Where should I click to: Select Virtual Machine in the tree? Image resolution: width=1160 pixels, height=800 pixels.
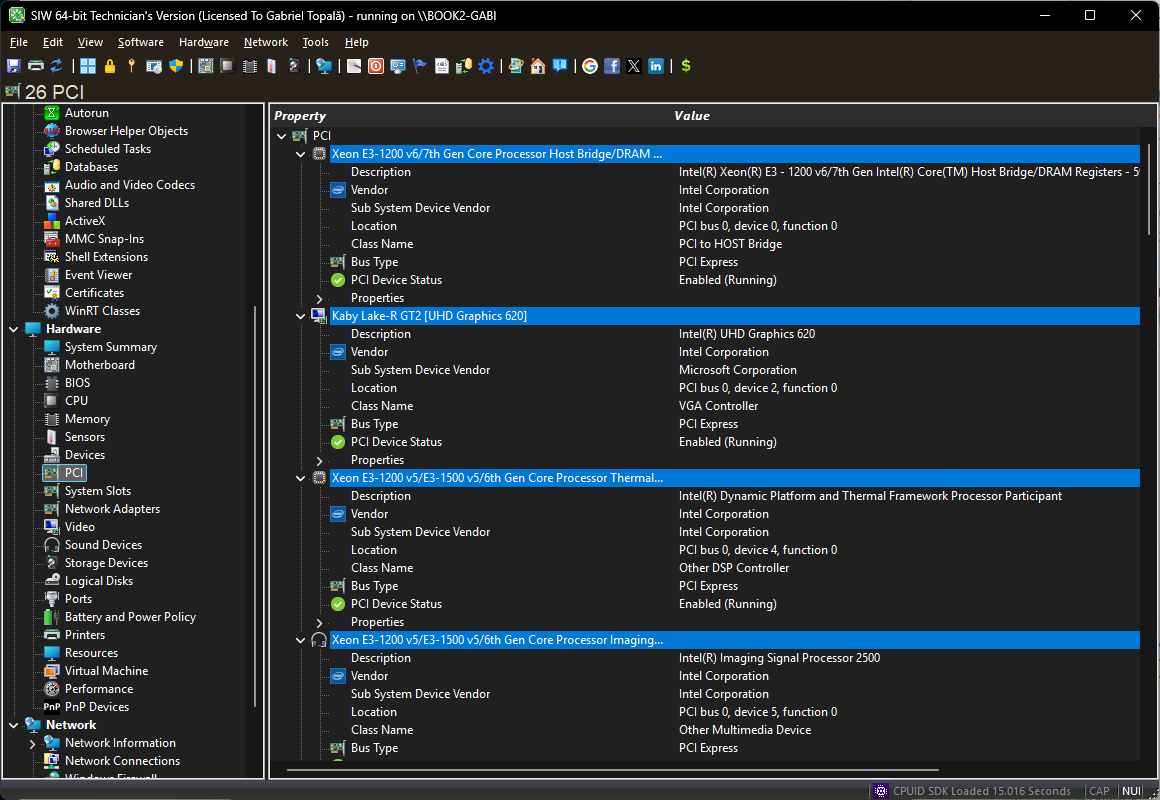[106, 671]
